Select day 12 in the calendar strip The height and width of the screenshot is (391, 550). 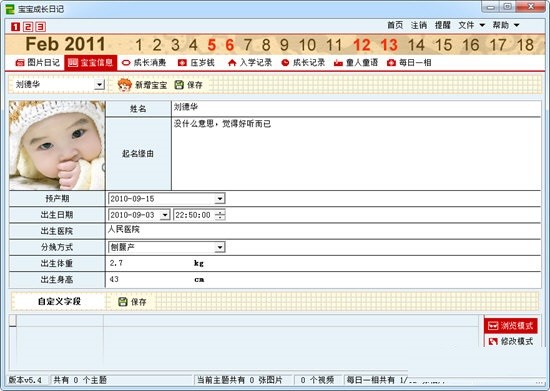click(362, 45)
